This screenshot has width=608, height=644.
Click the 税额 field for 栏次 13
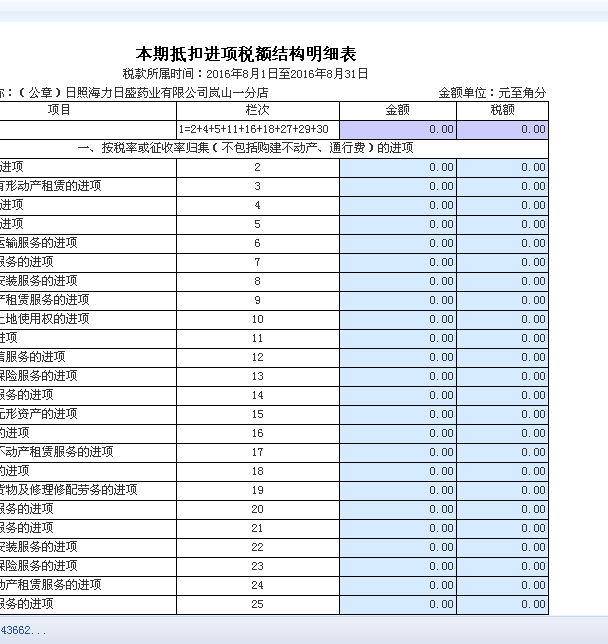[502, 377]
